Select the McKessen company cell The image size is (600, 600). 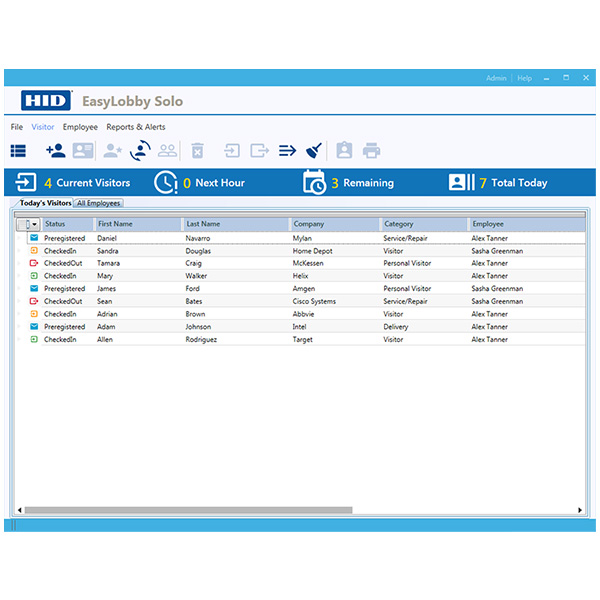308,263
